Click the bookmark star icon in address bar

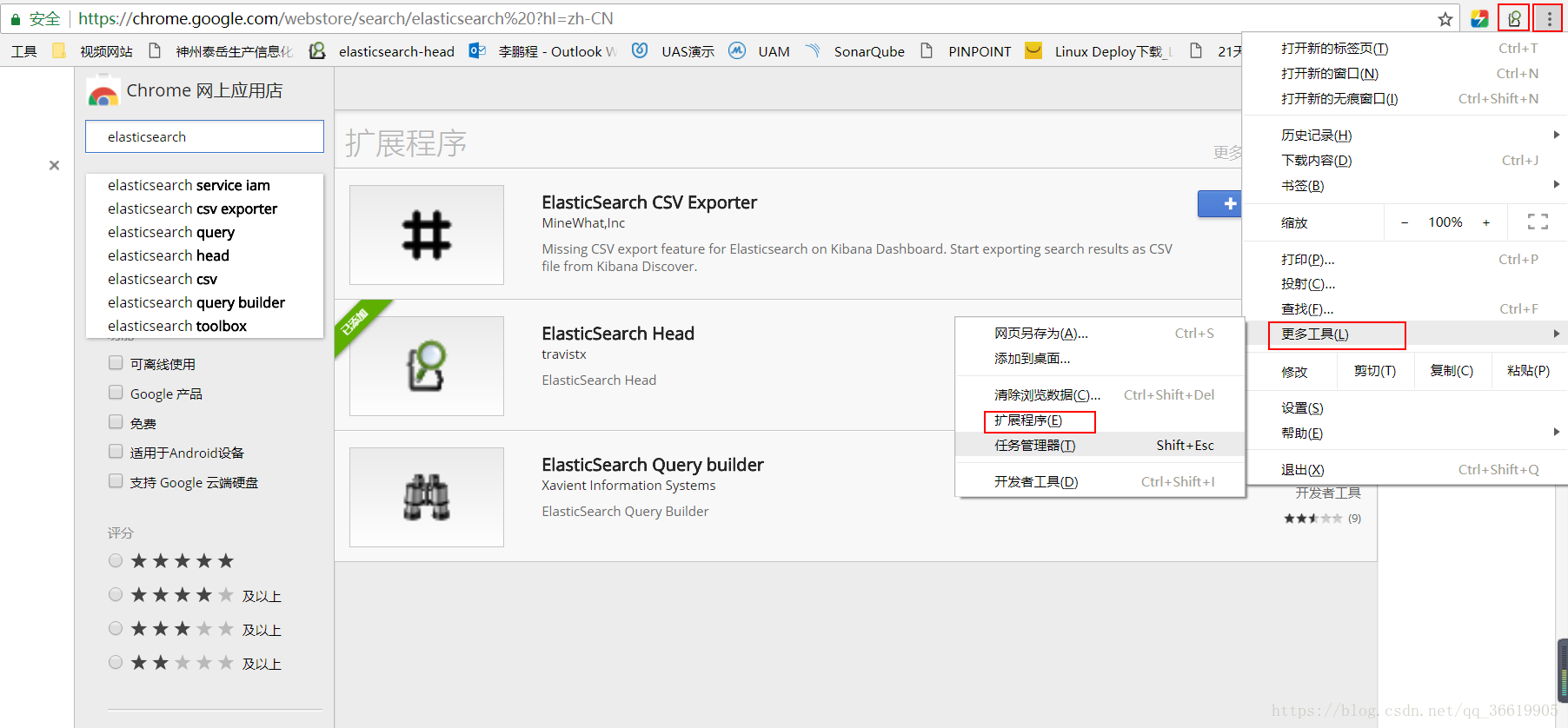point(1445,19)
